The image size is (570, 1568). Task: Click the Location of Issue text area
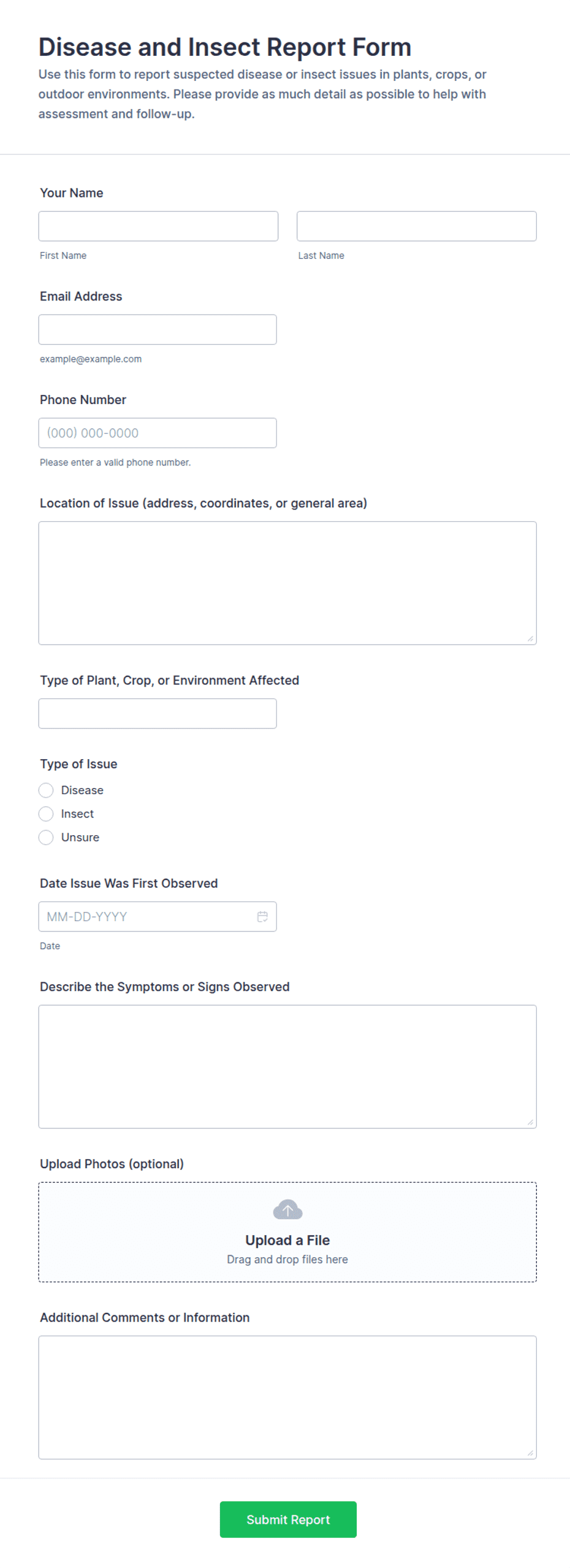point(287,583)
